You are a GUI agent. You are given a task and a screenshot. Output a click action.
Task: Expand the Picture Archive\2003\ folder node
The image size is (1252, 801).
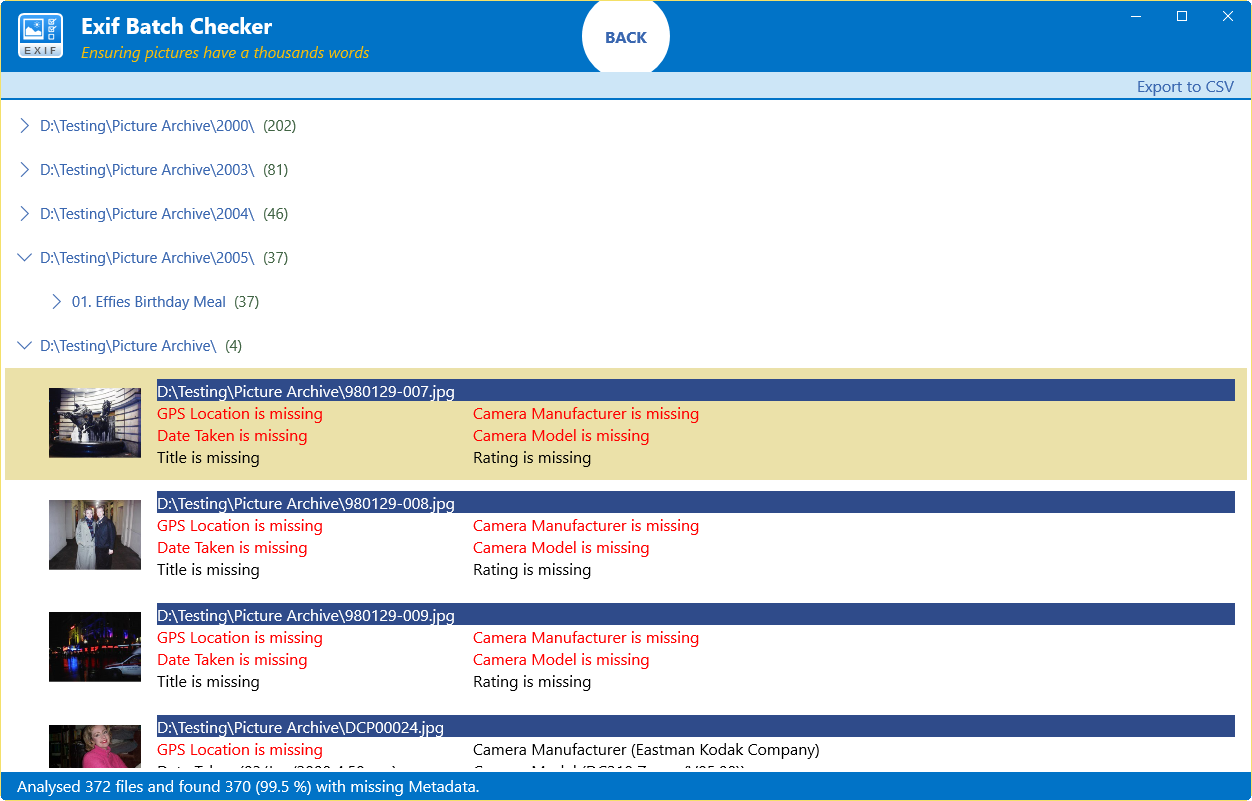click(x=25, y=170)
